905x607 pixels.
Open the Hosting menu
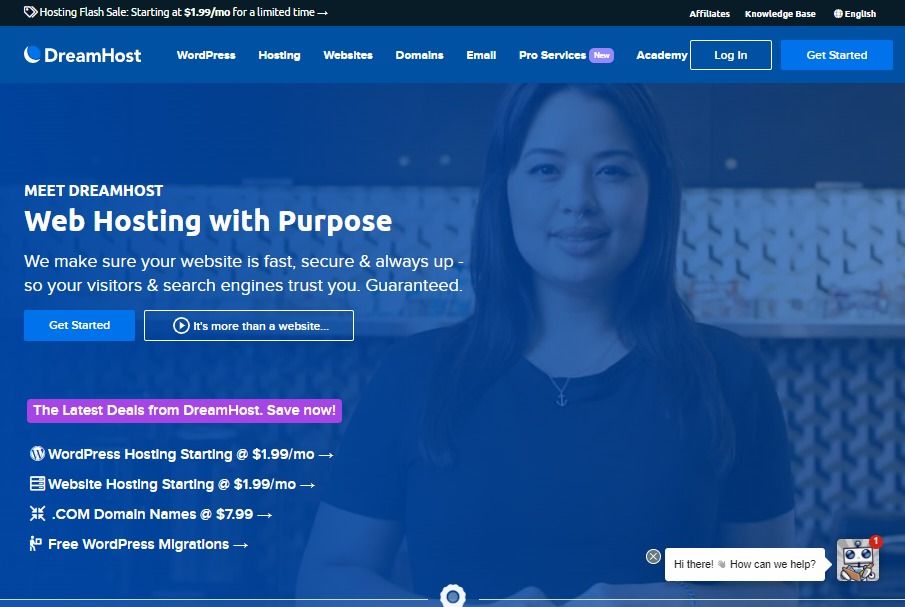click(x=279, y=55)
